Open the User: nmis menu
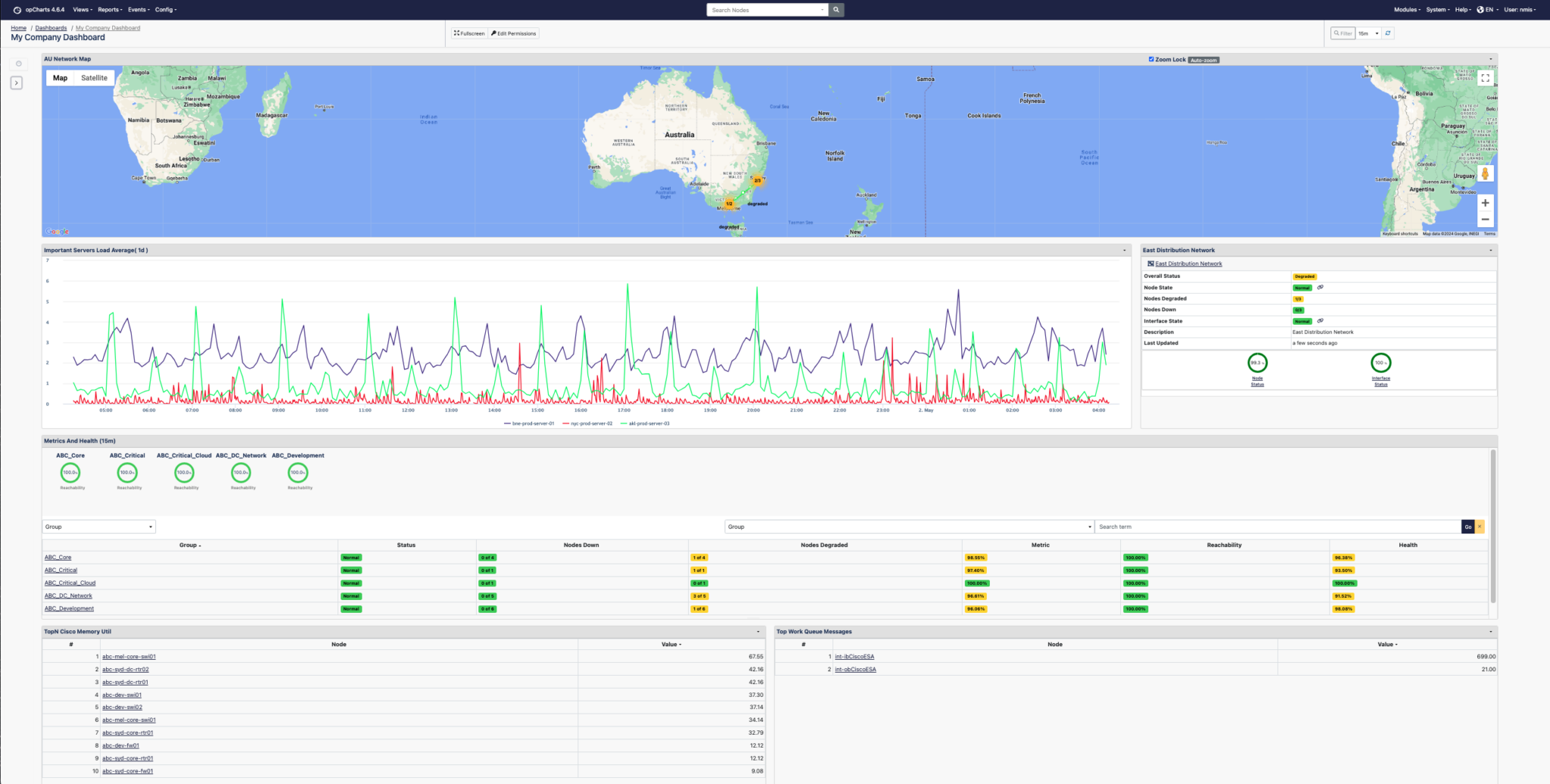The height and width of the screenshot is (784, 1550). click(1520, 10)
